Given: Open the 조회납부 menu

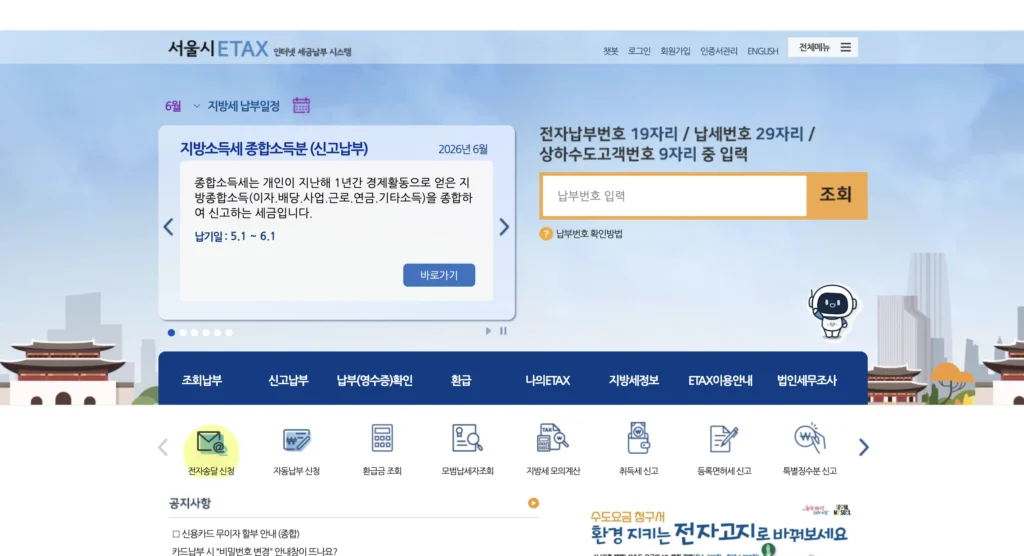Looking at the screenshot, I should pyautogui.click(x=202, y=380).
